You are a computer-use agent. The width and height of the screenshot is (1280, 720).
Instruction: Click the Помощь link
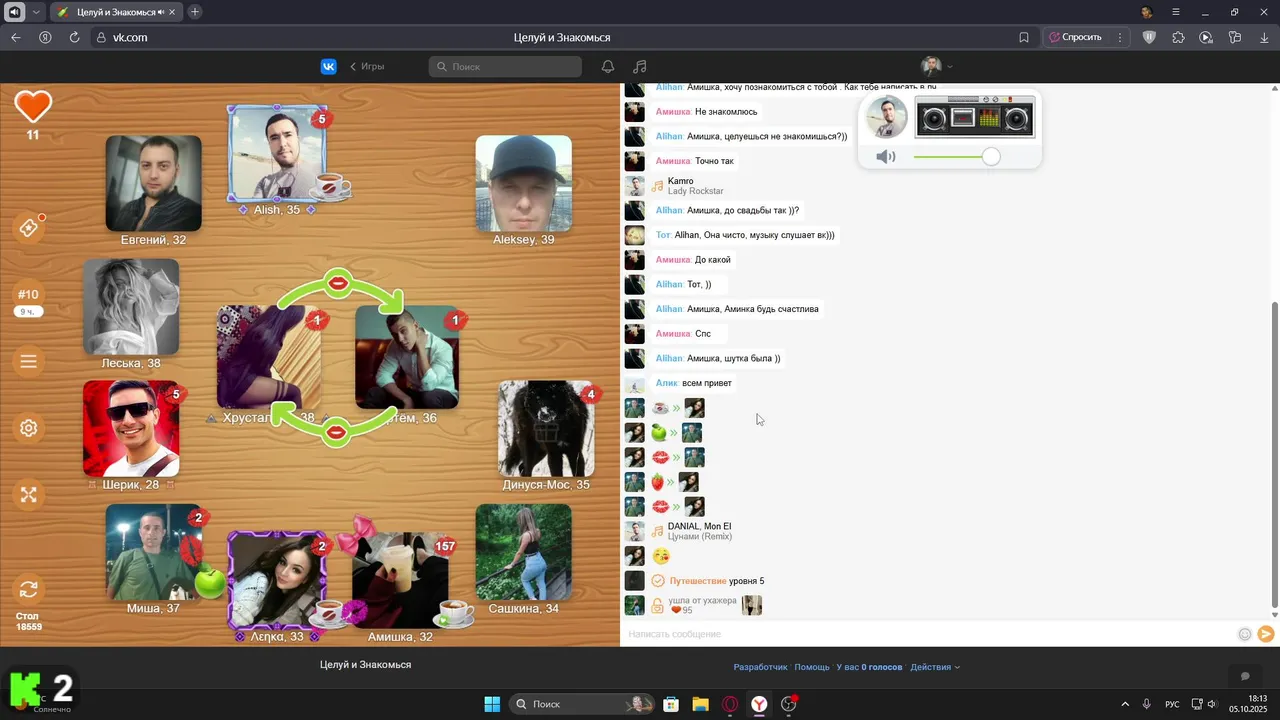pos(812,667)
